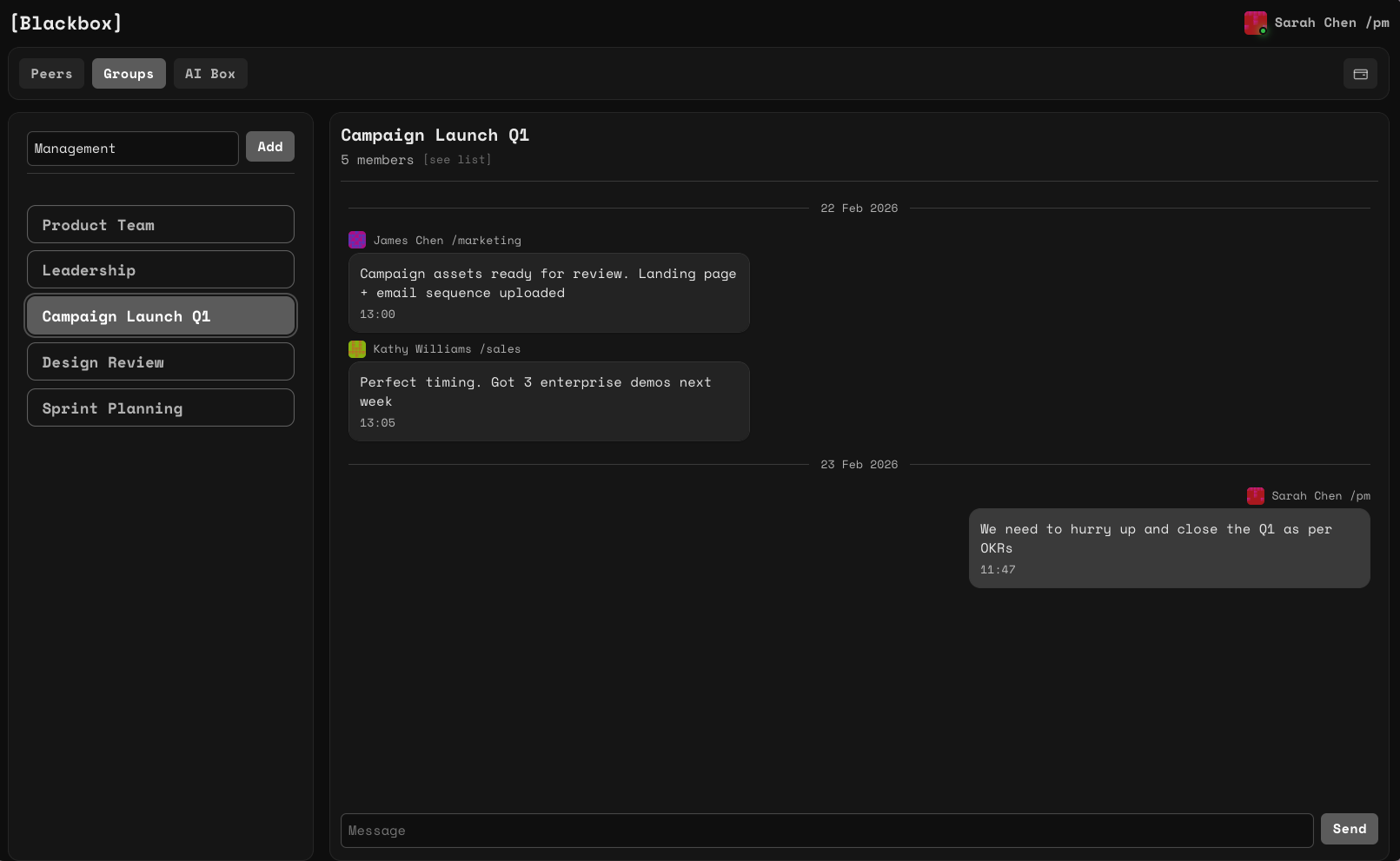The width and height of the screenshot is (1400, 861).
Task: Expand the [see list] members link
Action: coord(457,160)
